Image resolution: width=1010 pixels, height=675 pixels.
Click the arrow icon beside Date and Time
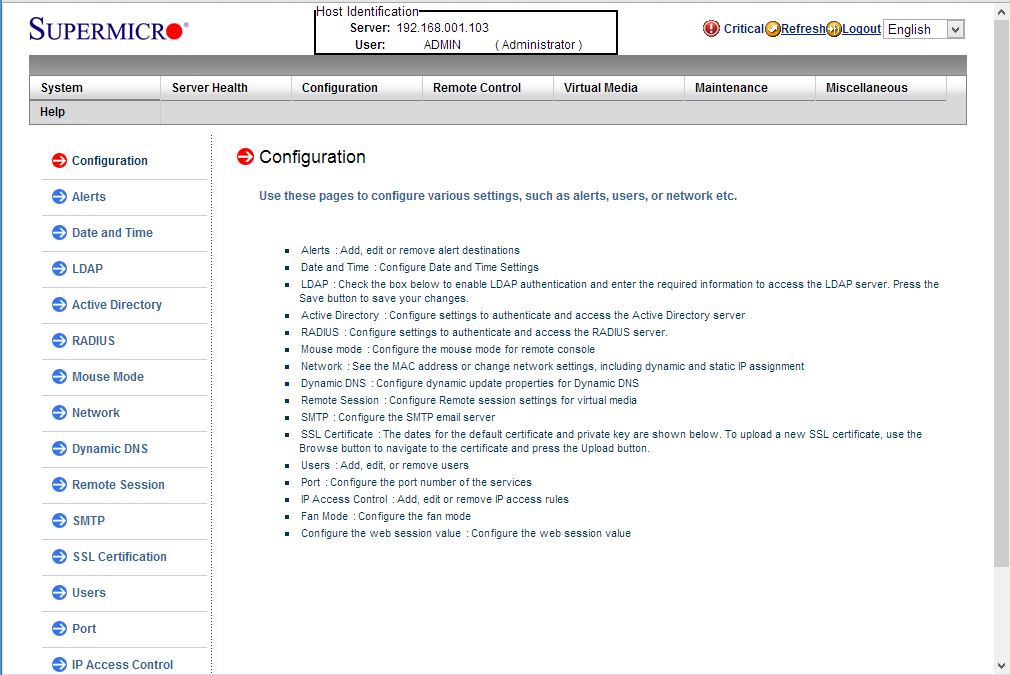(x=59, y=233)
